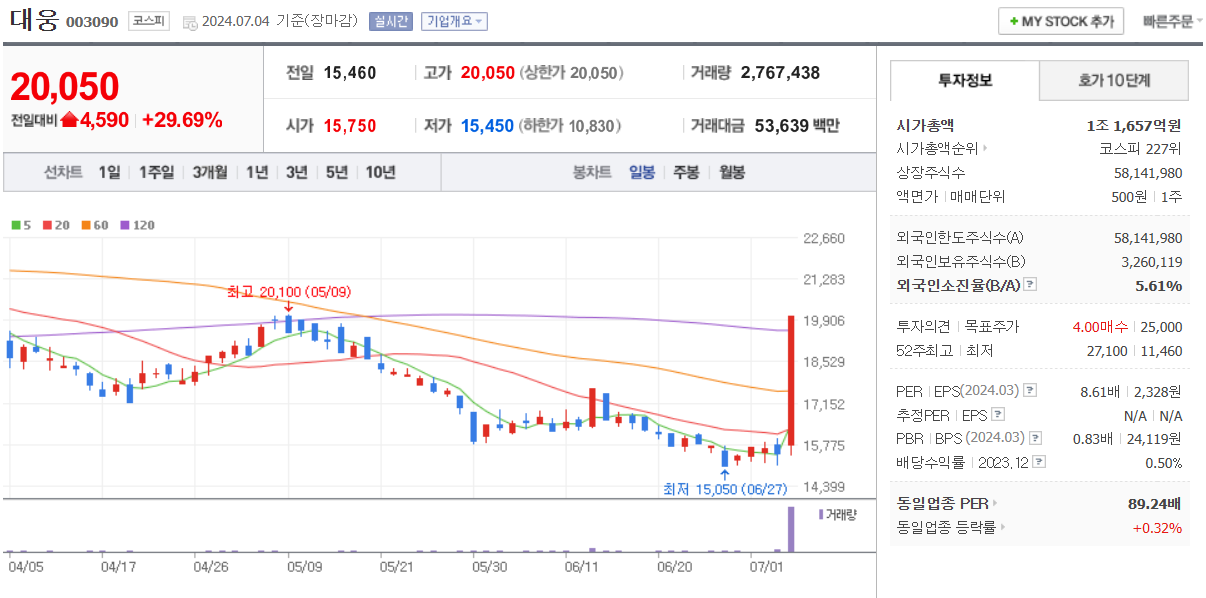Select the 1년 line chart period

coord(257,172)
